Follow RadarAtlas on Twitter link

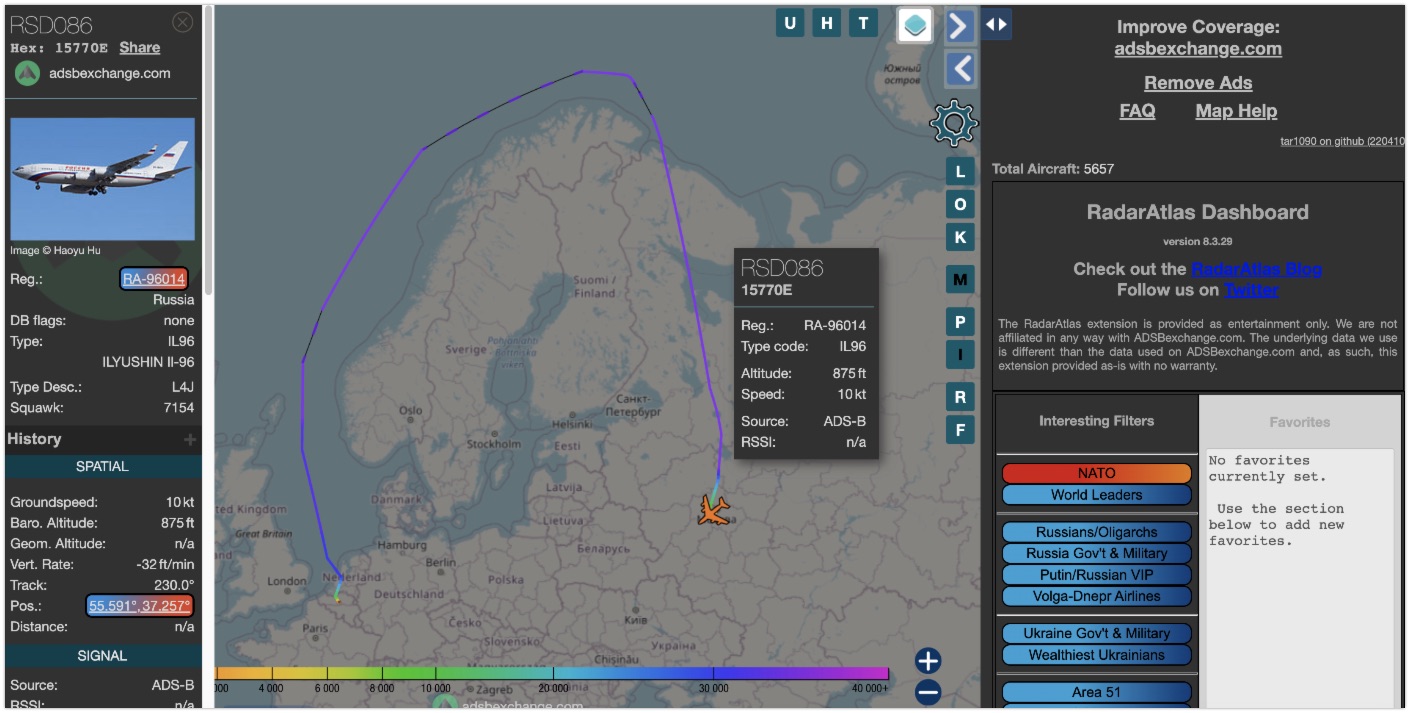coord(1251,290)
